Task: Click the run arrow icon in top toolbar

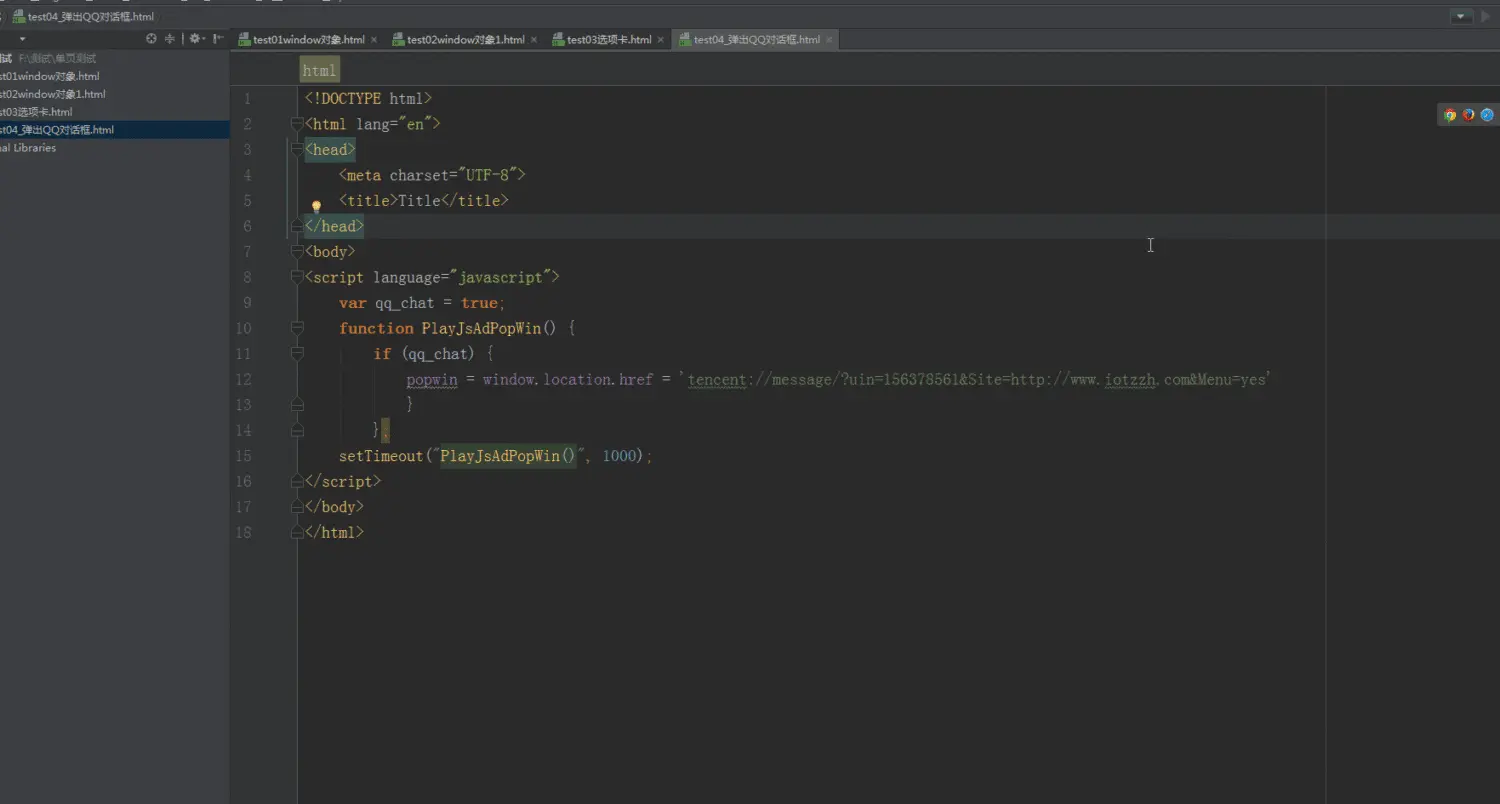Action: click(x=1486, y=17)
